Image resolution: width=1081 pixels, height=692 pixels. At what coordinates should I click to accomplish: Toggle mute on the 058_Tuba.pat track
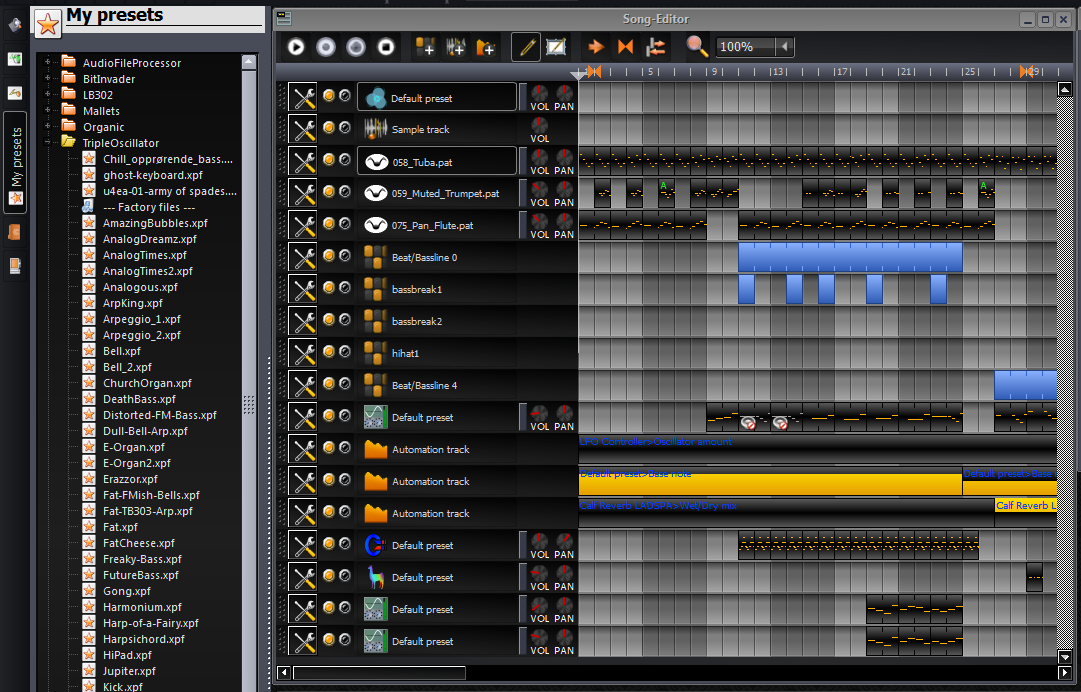329,161
